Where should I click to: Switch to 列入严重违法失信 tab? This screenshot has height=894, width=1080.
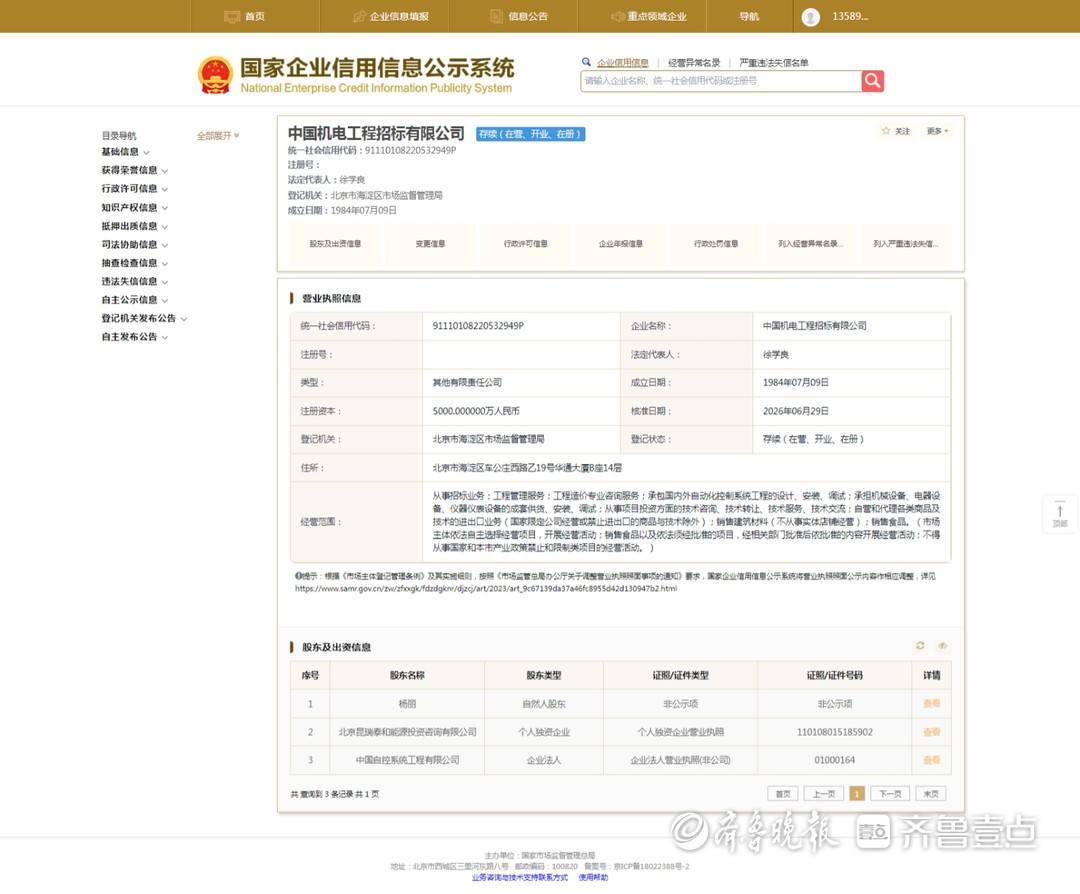pyautogui.click(x=906, y=244)
